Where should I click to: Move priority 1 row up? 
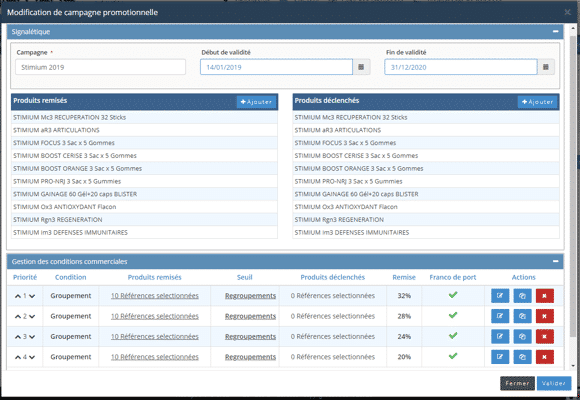tap(18, 296)
